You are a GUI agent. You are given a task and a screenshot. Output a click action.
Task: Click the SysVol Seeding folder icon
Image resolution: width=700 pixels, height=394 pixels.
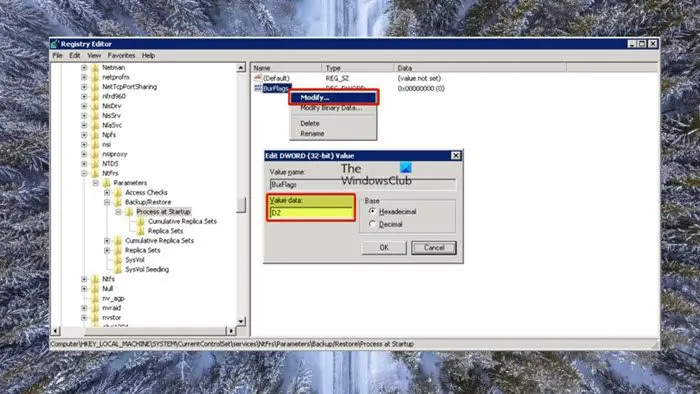pyautogui.click(x=118, y=270)
